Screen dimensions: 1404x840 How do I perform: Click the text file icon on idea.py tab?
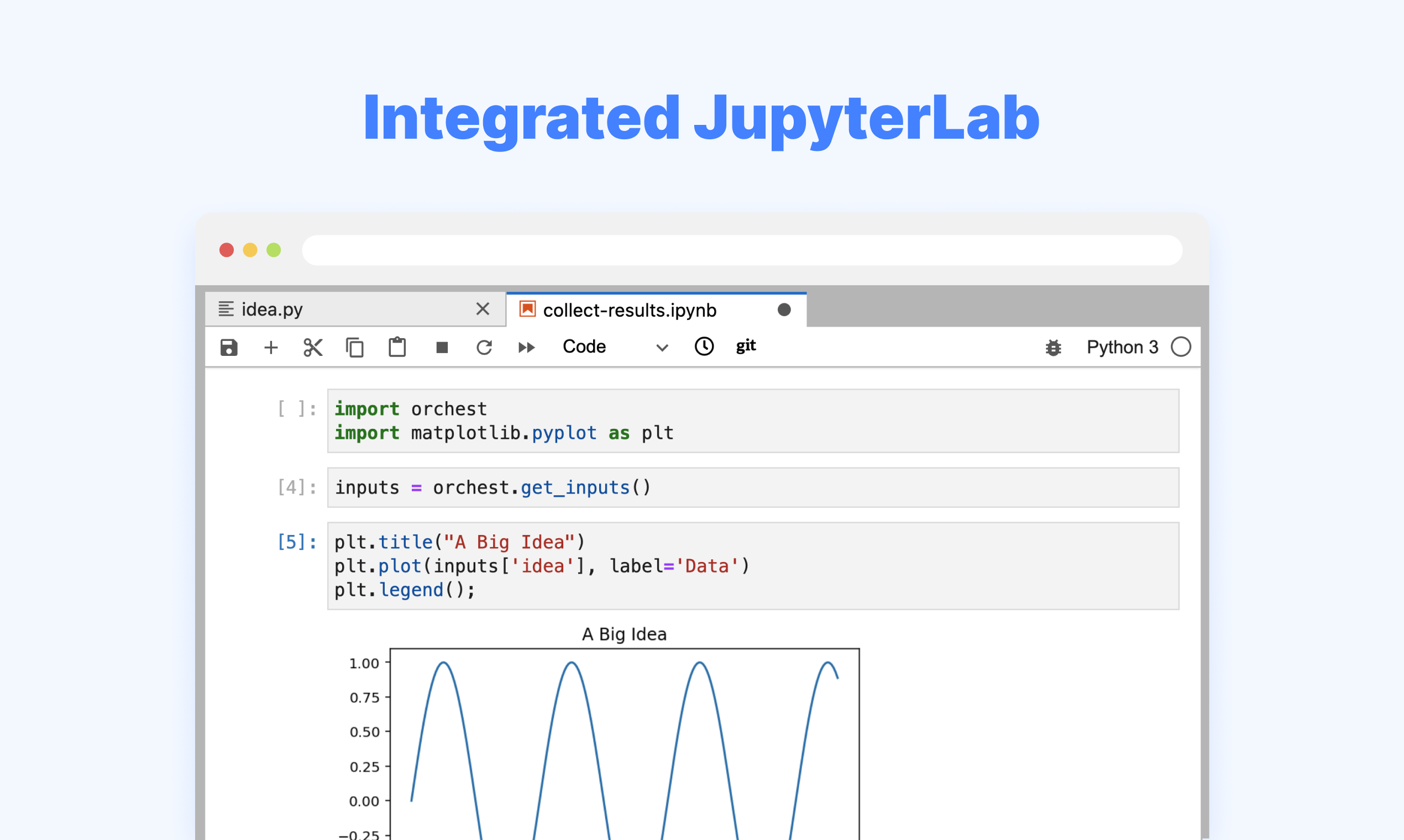(226, 308)
